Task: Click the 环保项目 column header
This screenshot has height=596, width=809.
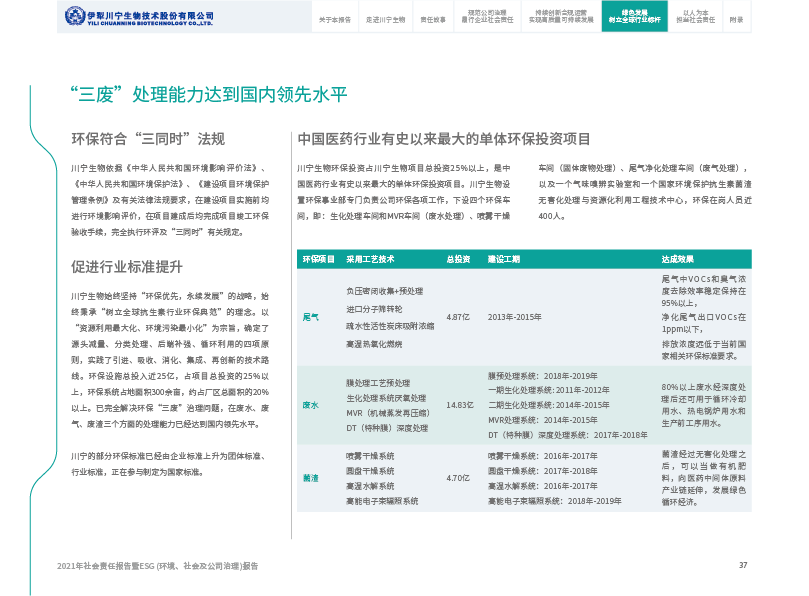Action: click(318, 259)
